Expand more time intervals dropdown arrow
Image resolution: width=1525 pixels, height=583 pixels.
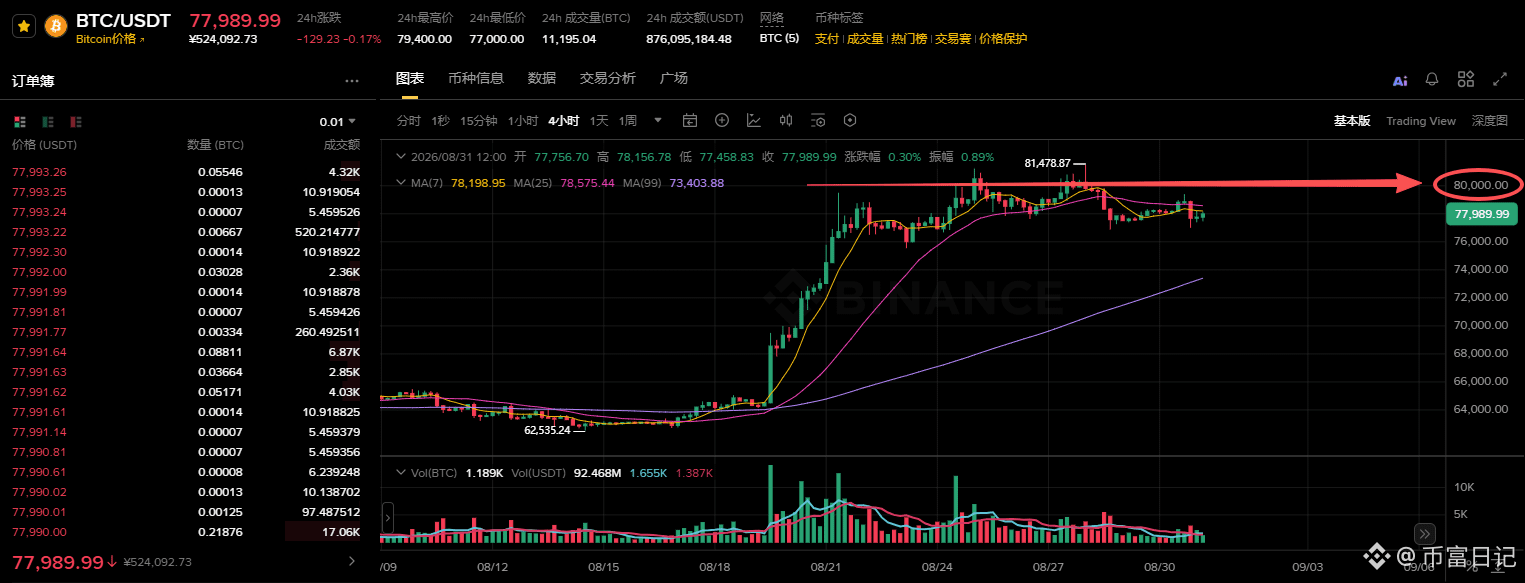tap(658, 121)
